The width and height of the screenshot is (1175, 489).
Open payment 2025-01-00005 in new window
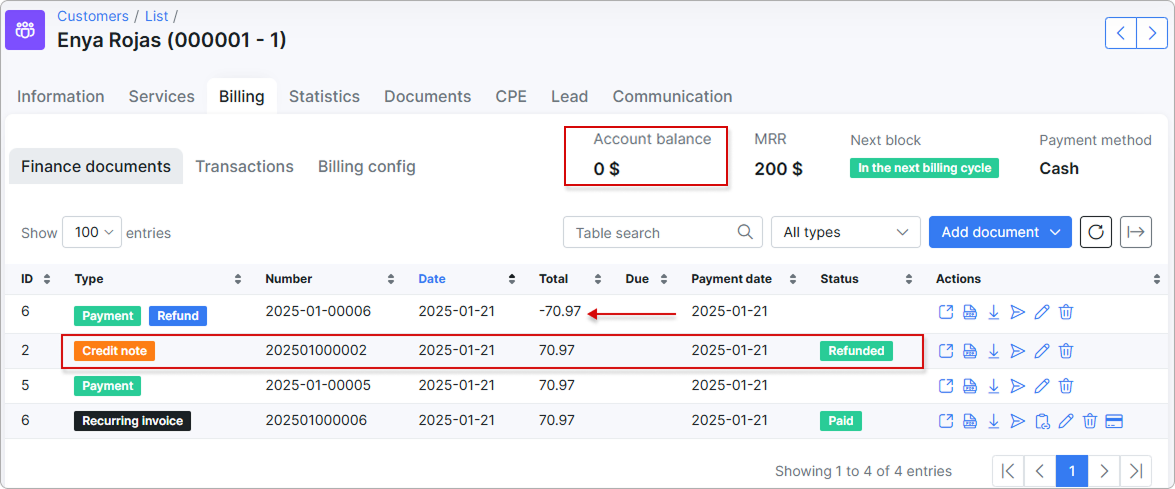946,386
